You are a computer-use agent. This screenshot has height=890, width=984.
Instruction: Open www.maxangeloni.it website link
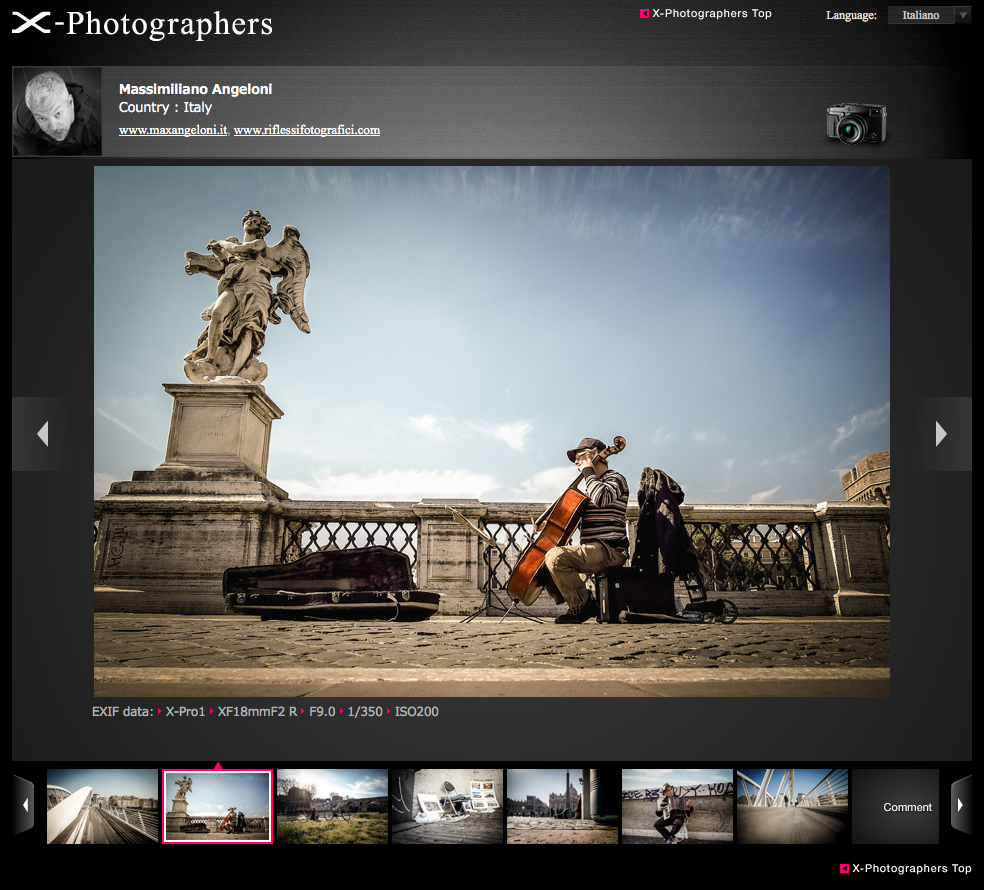pos(173,130)
